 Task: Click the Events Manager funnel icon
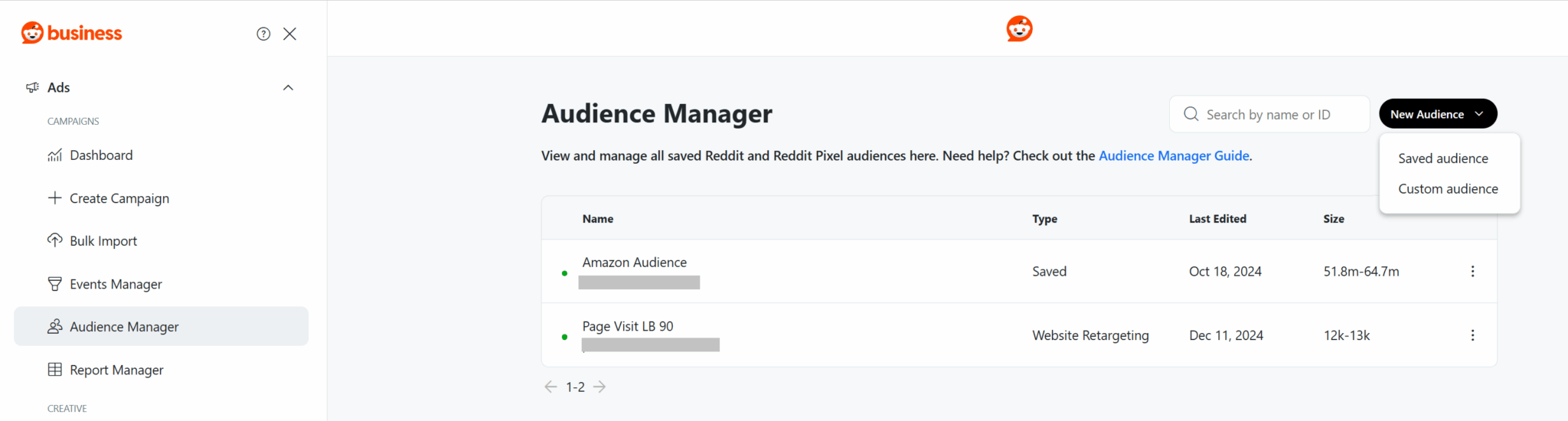pyautogui.click(x=55, y=284)
